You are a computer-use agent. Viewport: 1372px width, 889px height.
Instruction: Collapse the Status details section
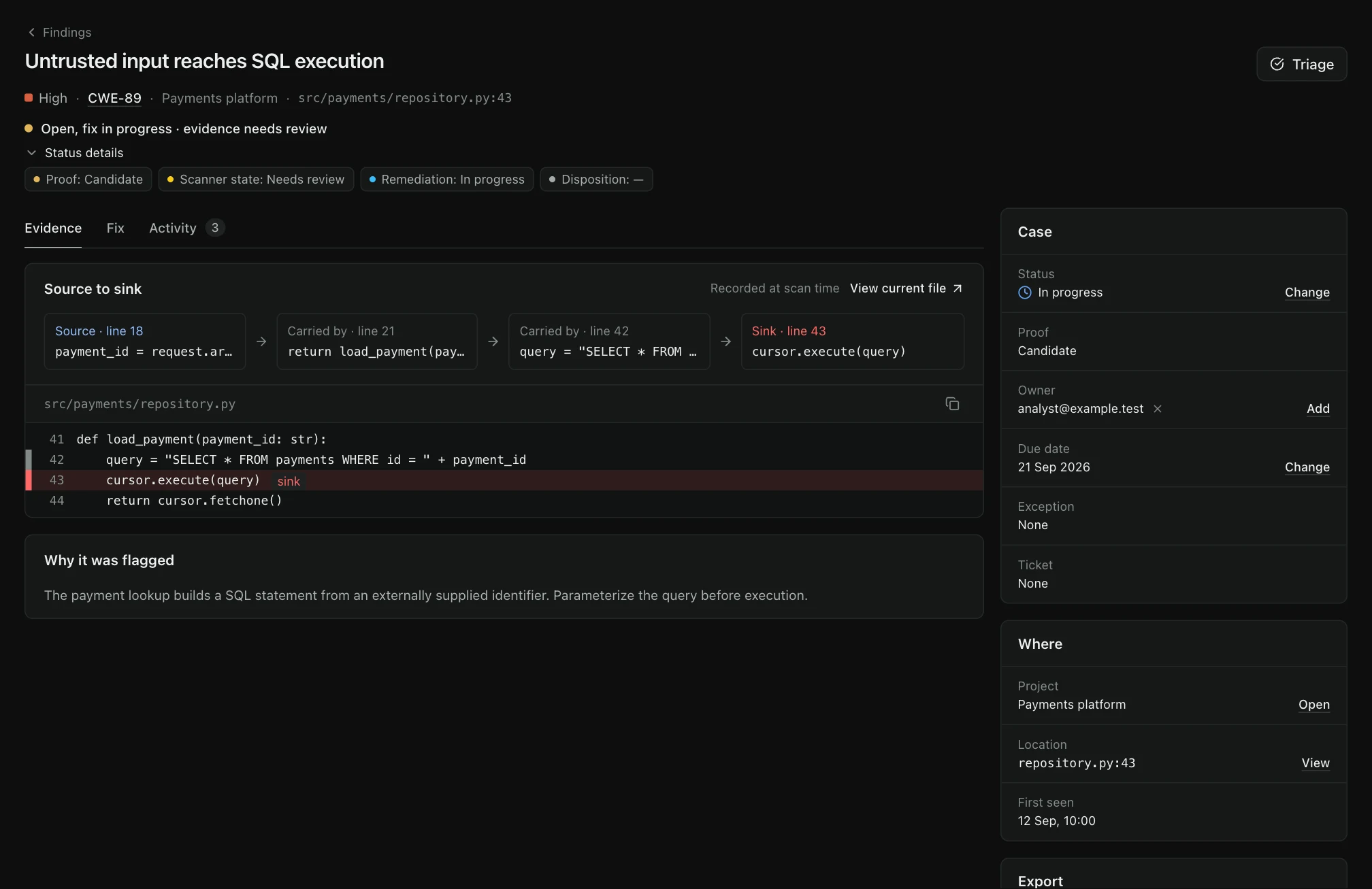[x=75, y=153]
